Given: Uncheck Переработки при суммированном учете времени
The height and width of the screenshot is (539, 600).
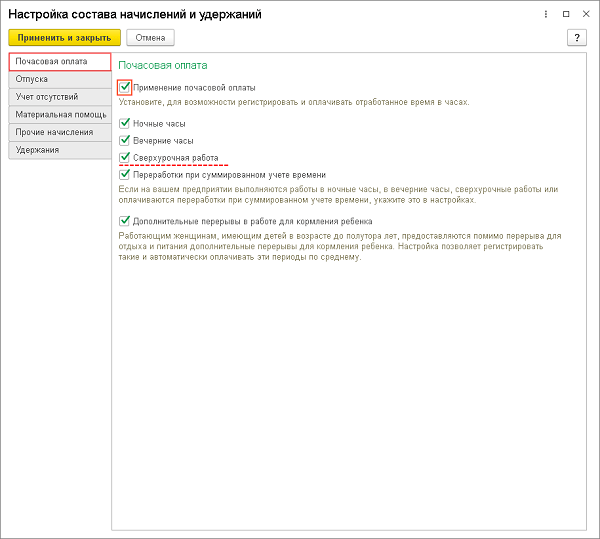Looking at the screenshot, I should click(125, 174).
